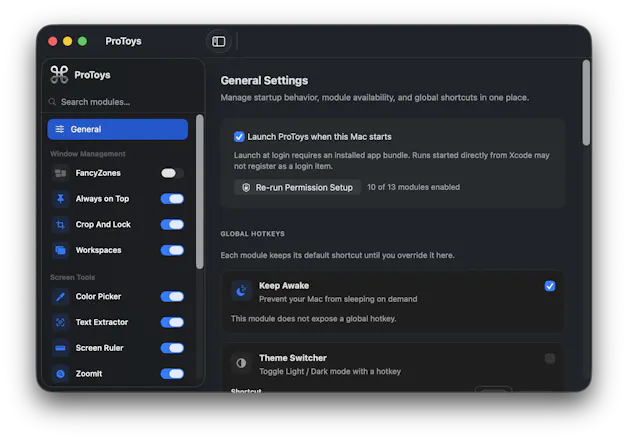The width and height of the screenshot is (628, 440).
Task: Click the Theme Switcher half-circle icon
Action: coord(242,363)
